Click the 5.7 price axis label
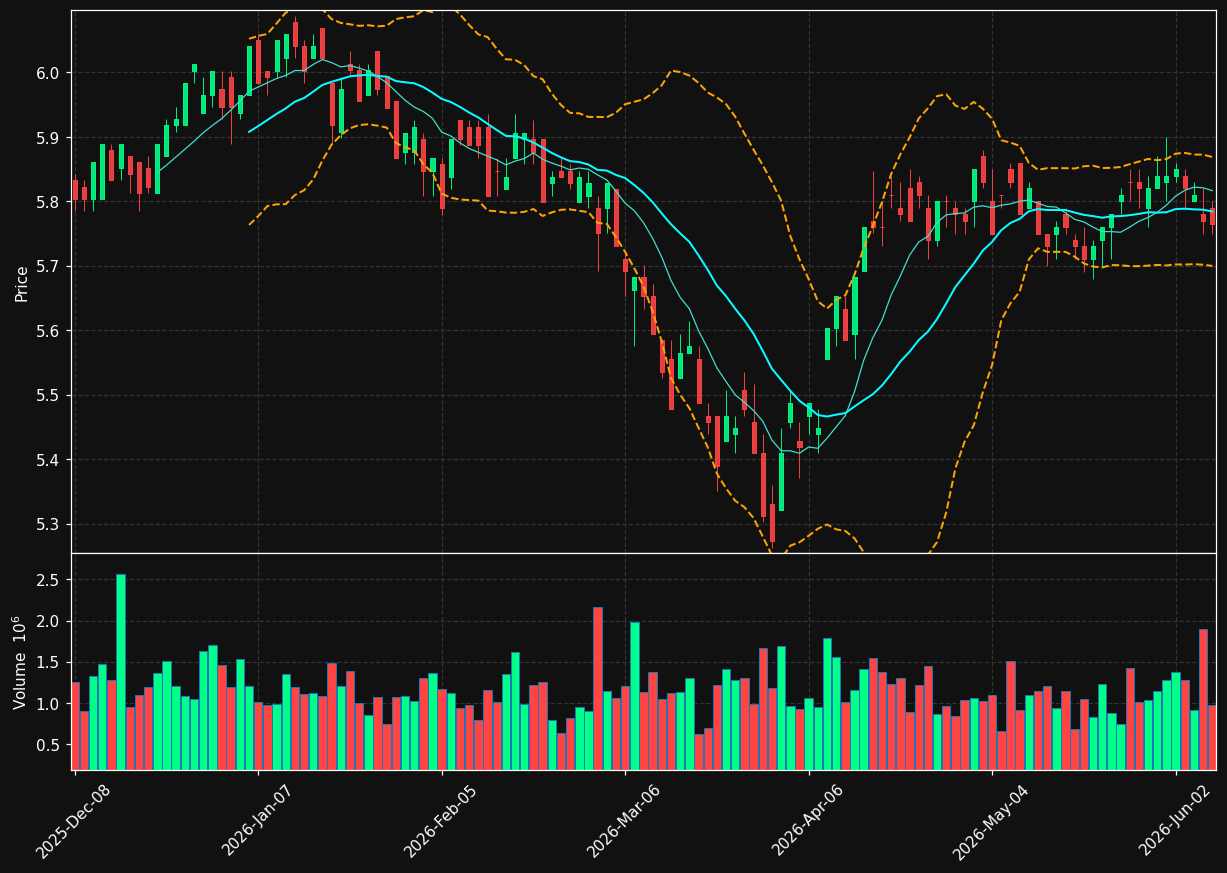 [x=49, y=266]
